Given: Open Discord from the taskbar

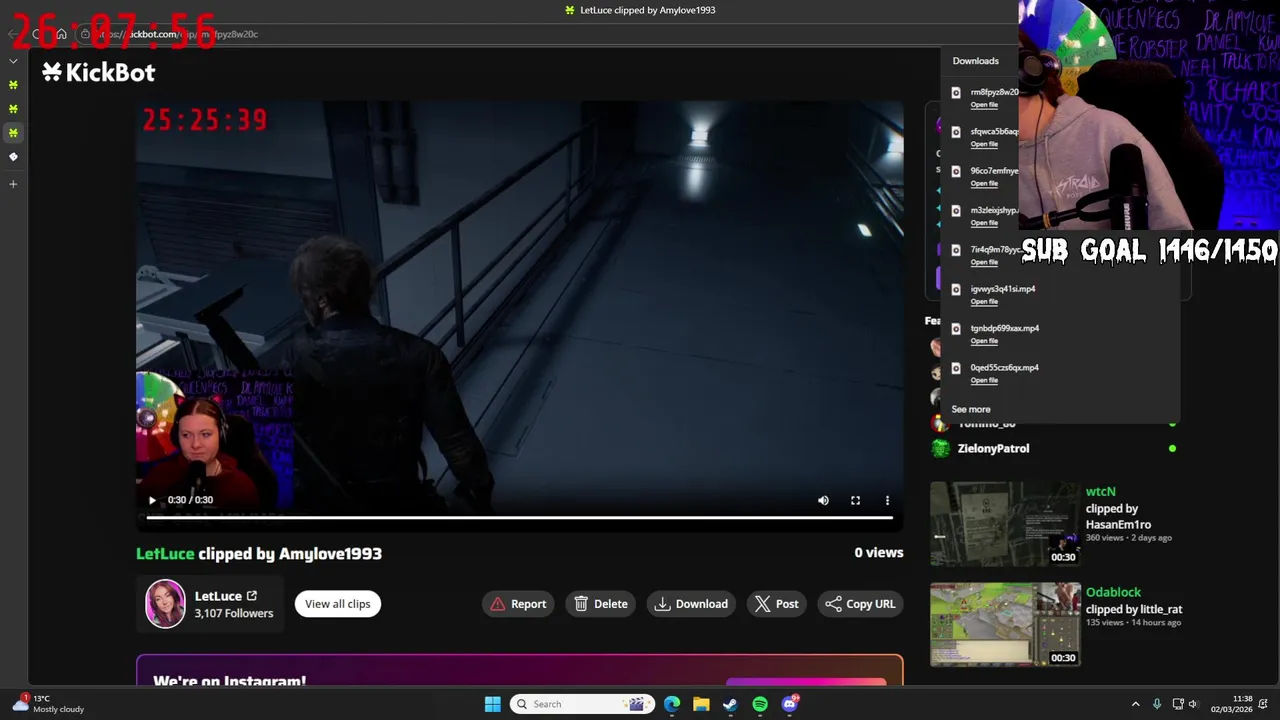Looking at the screenshot, I should coord(790,704).
